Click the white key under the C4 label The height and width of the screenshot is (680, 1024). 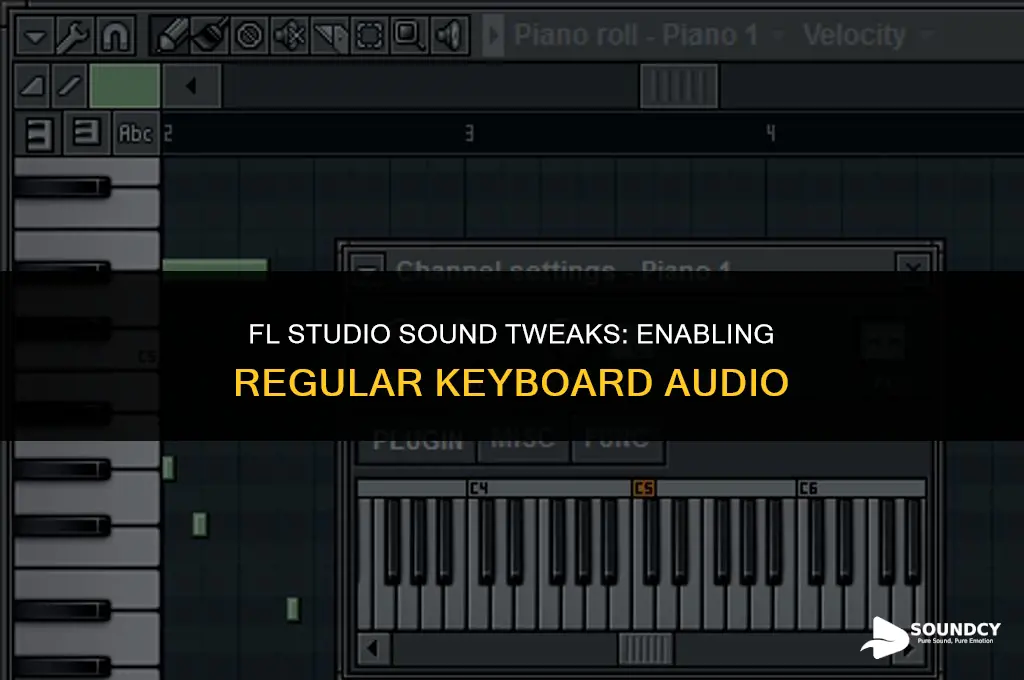coord(476,607)
